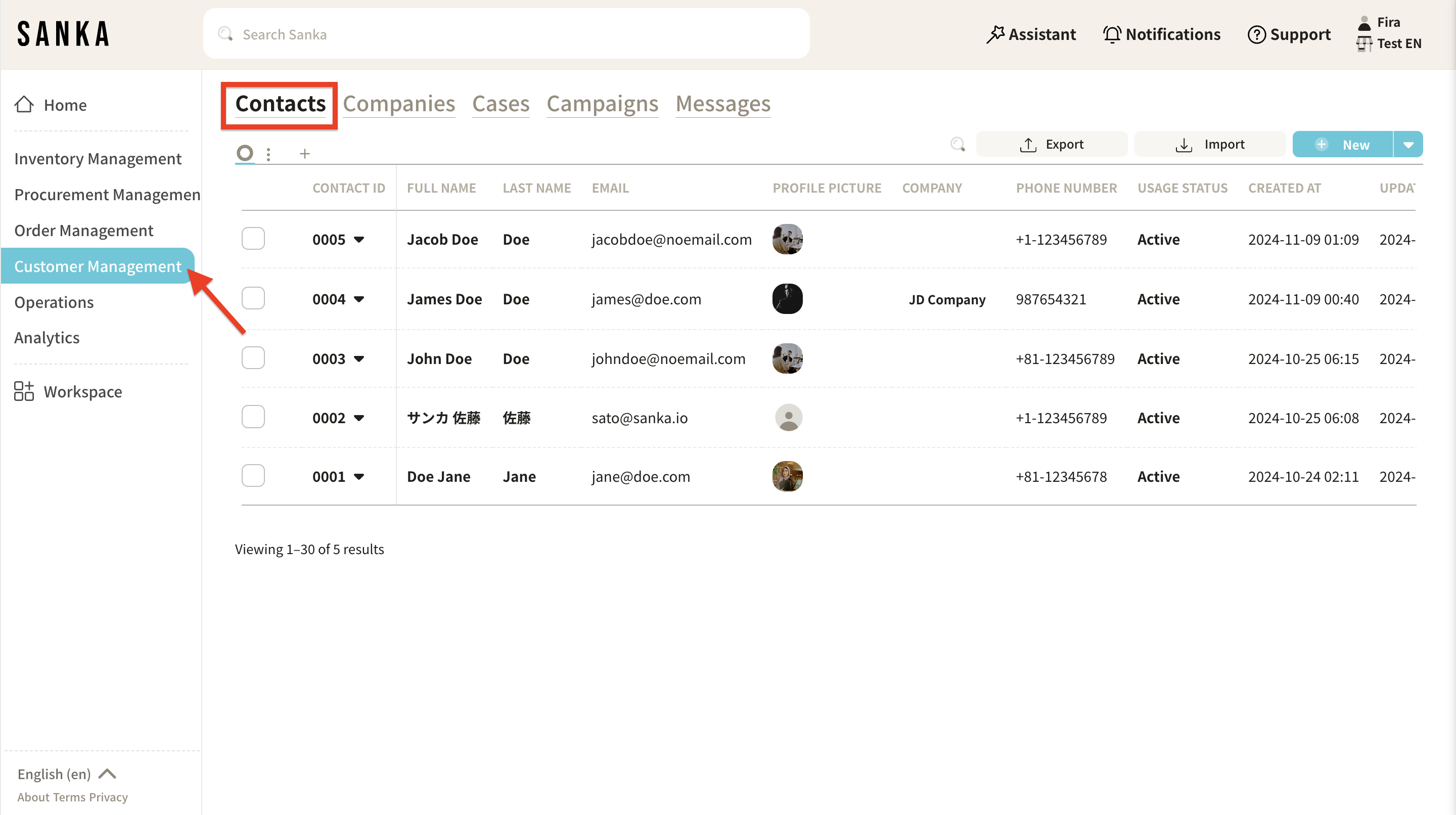
Task: Check the checkbox for contact 0005
Action: click(253, 239)
